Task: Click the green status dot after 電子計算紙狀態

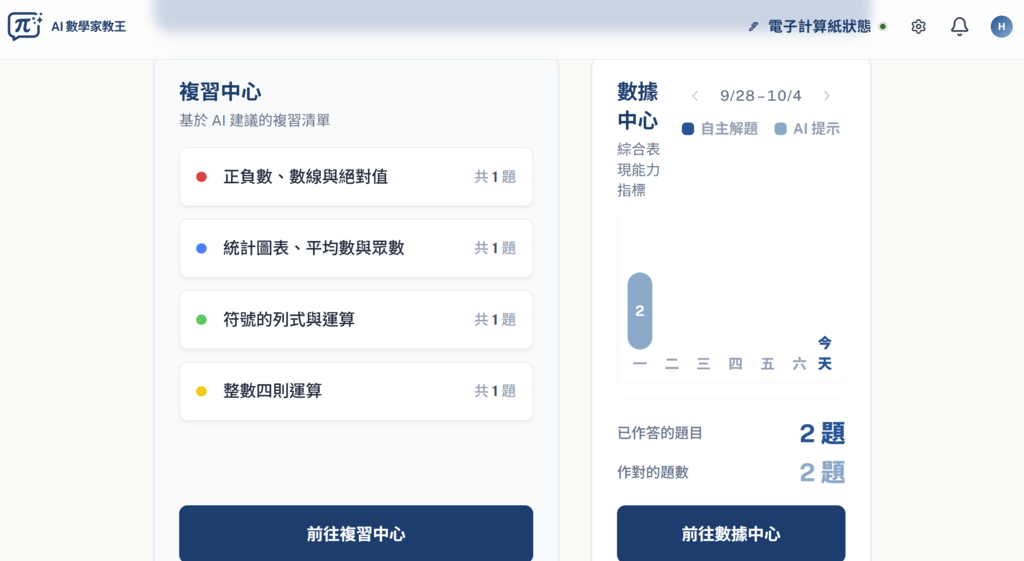Action: pyautogui.click(x=883, y=27)
